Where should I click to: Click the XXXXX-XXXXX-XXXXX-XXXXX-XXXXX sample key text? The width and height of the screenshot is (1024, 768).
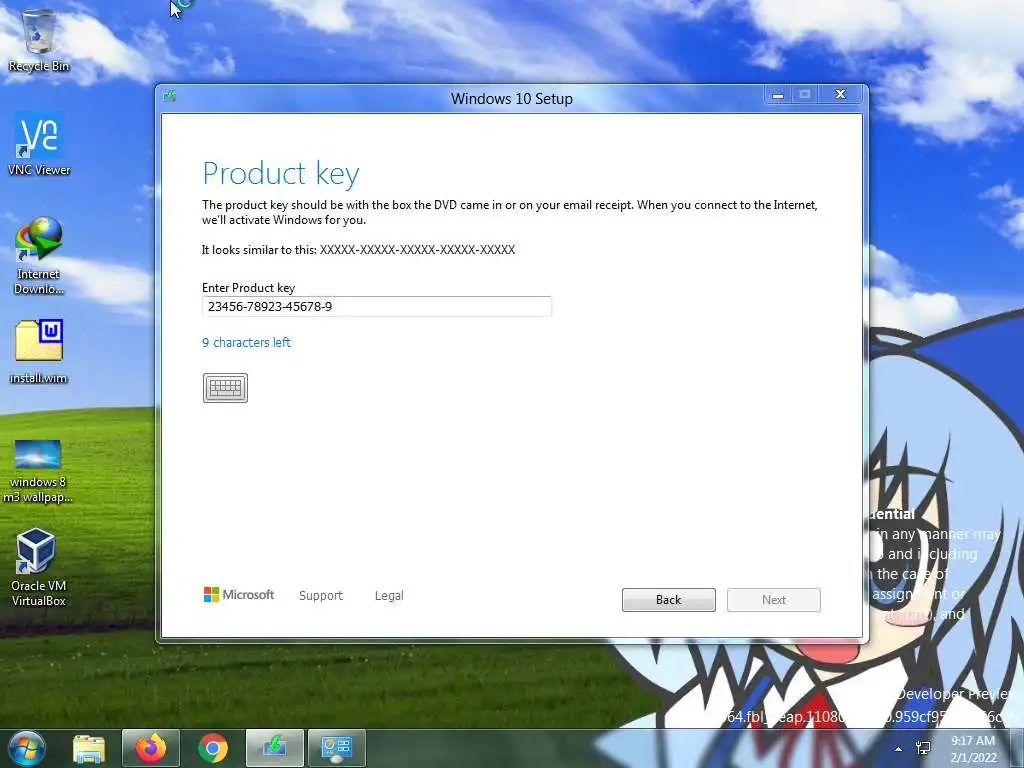click(417, 249)
